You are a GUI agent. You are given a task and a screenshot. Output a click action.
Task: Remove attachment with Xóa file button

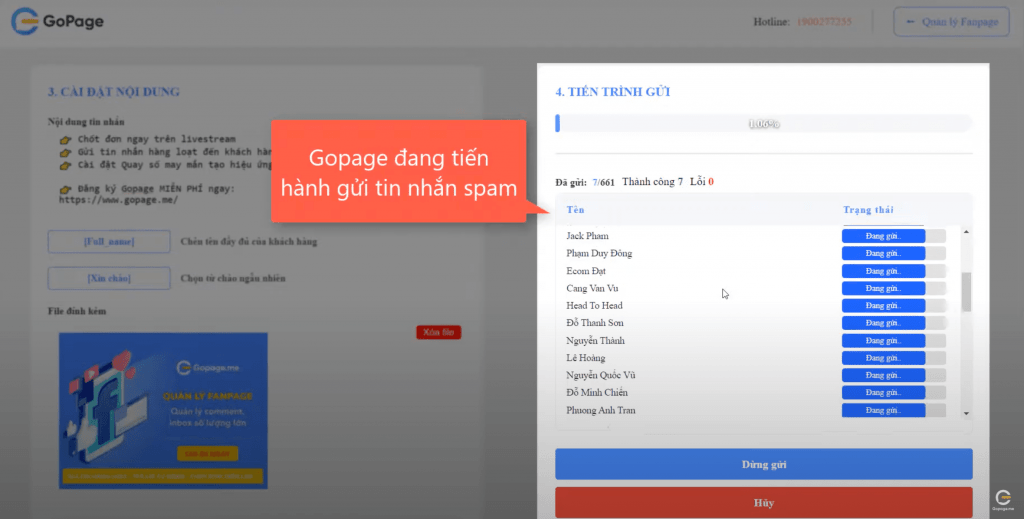[438, 332]
